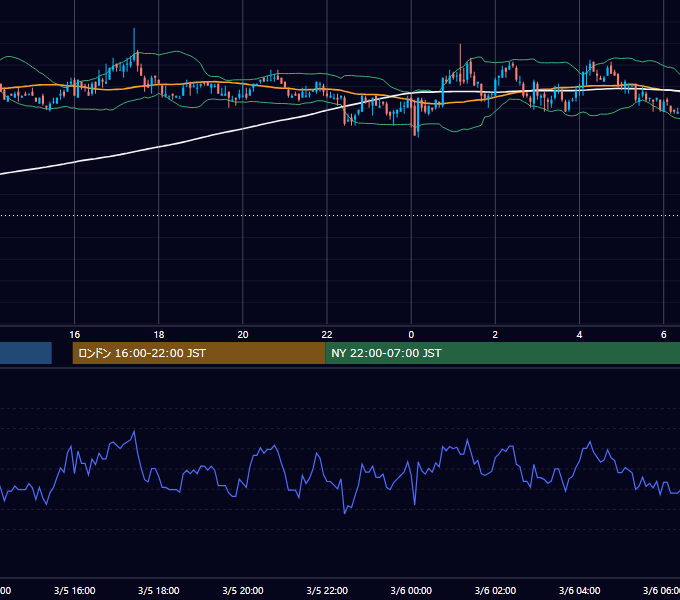This screenshot has width=680, height=600.
Task: Click the 3/6 04:00 time label
Action: tap(579, 591)
